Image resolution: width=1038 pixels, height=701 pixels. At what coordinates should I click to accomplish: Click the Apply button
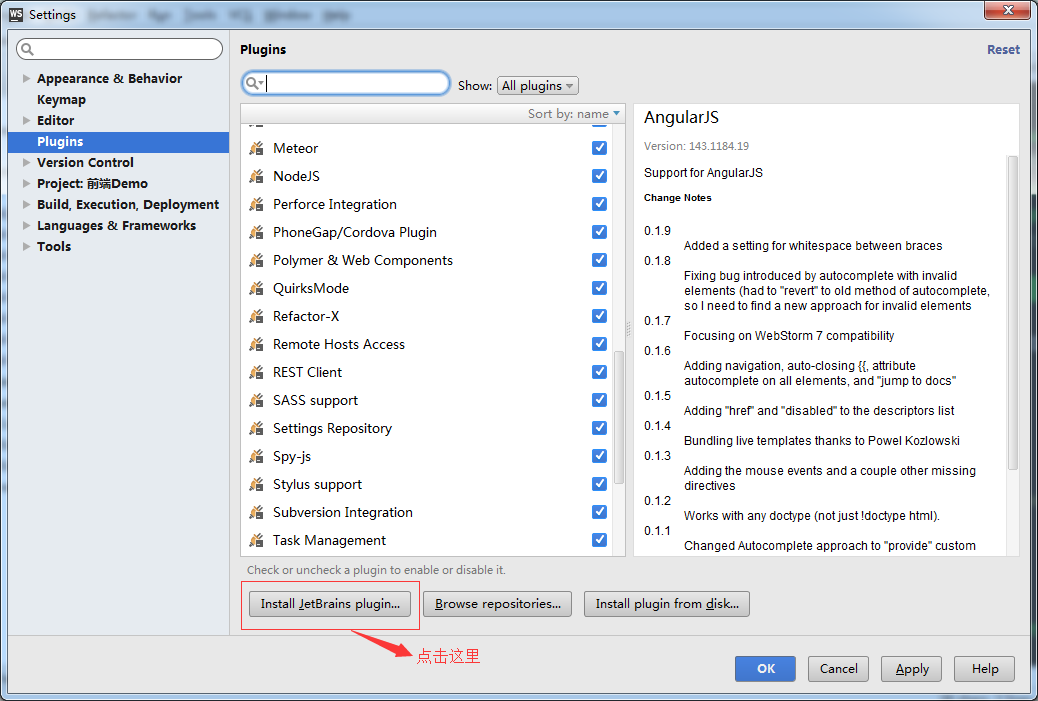tap(912, 669)
